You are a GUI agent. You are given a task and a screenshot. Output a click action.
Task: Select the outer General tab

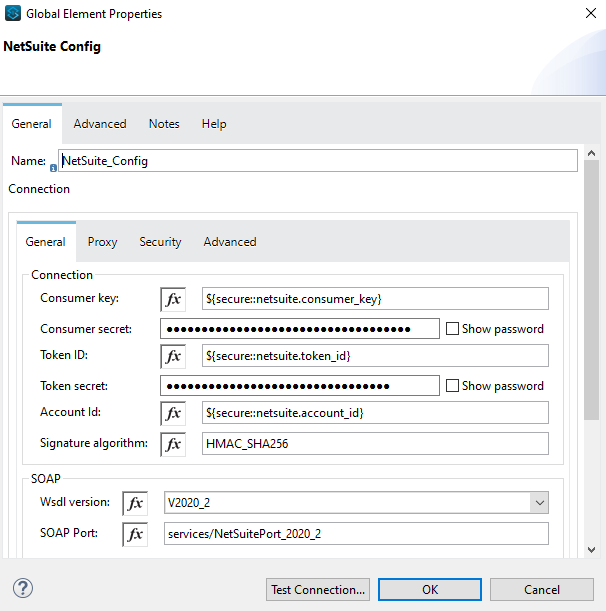(32, 124)
